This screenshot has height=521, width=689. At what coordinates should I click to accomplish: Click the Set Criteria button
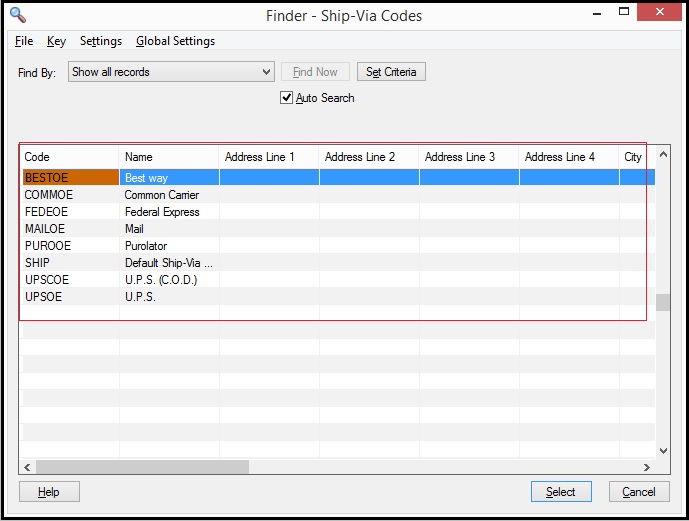(x=391, y=72)
